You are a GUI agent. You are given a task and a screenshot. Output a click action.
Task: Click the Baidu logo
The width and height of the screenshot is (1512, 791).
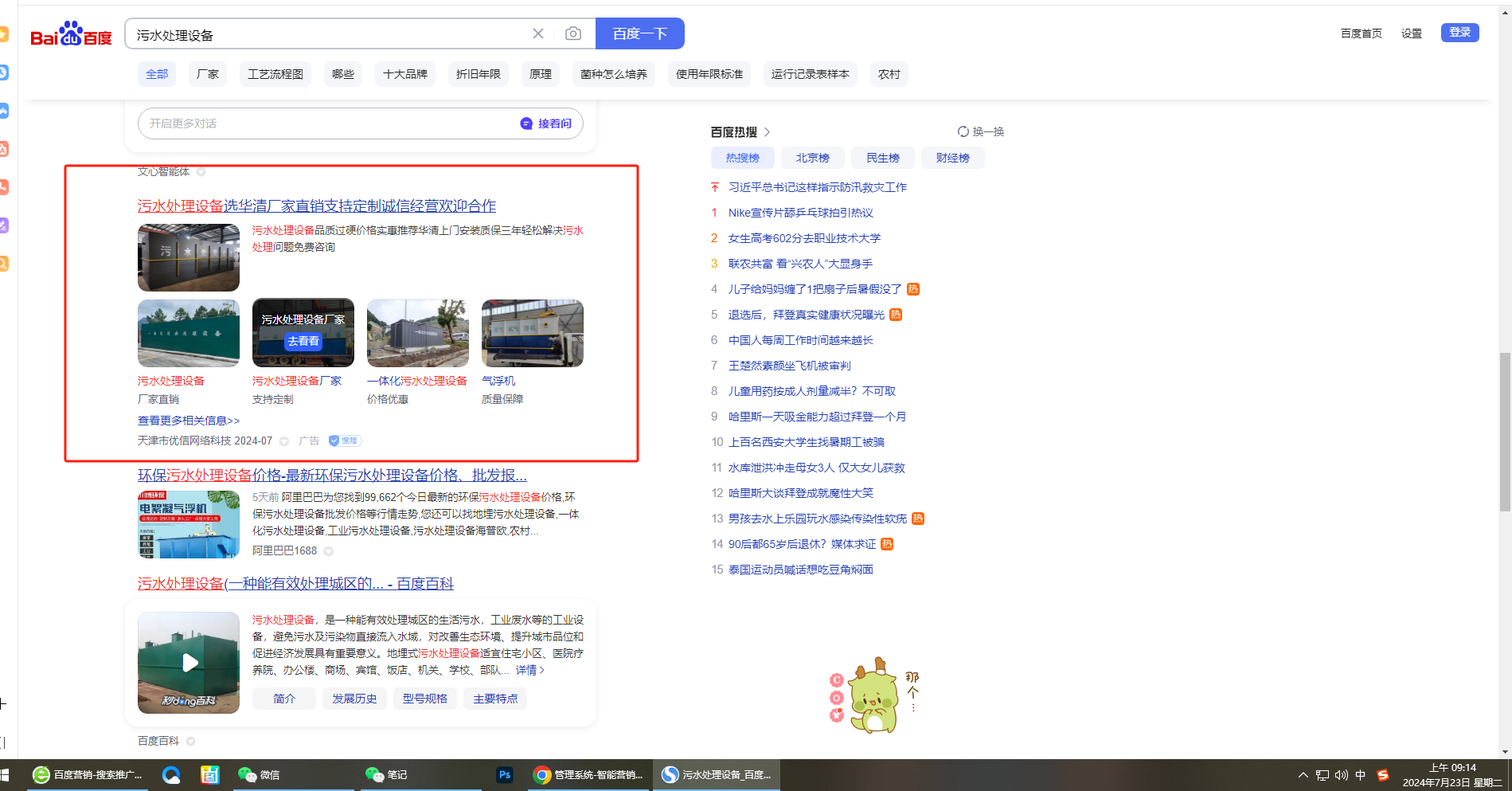(x=71, y=34)
